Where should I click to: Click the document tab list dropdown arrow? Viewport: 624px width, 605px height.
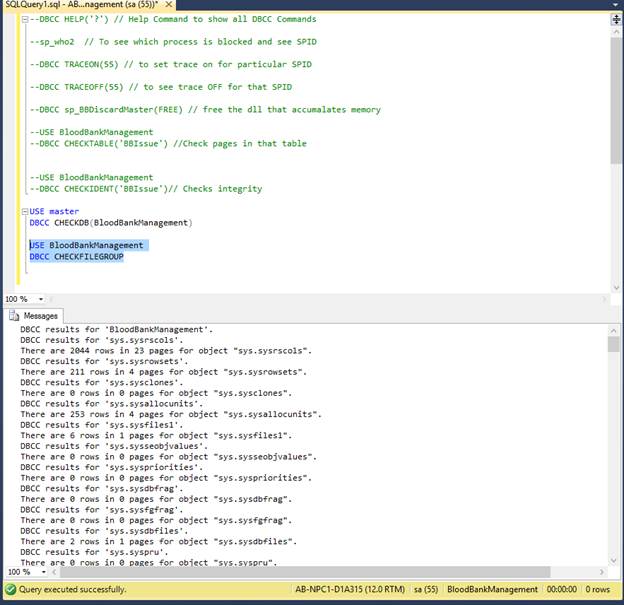coord(616,4)
